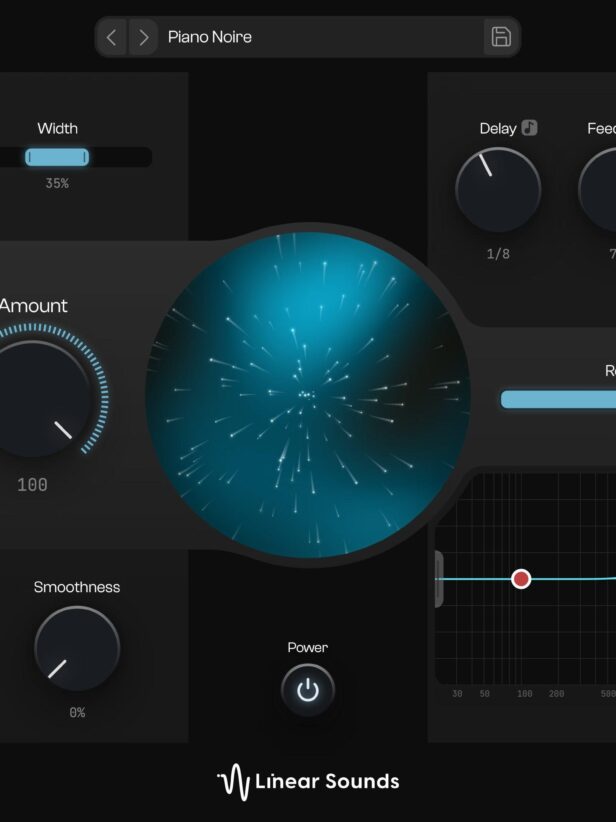This screenshot has height=822, width=616.
Task: Click the Delay knob
Action: 498,190
